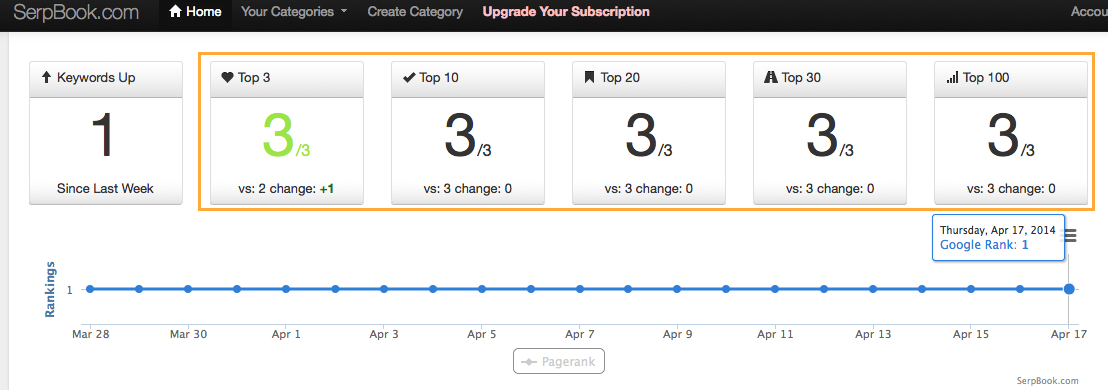This screenshot has height=390, width=1108.
Task: Go to the Home tab
Action: point(195,12)
